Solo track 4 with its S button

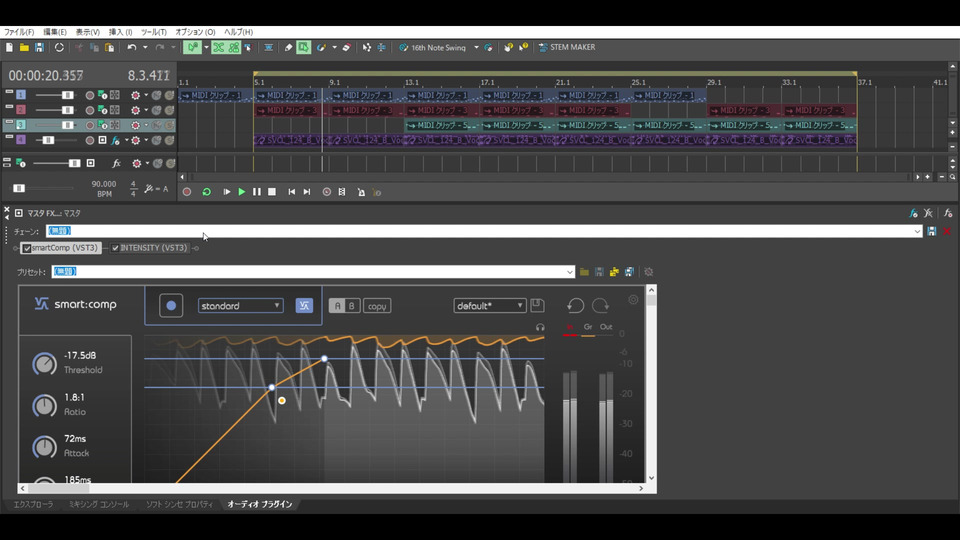pos(170,140)
